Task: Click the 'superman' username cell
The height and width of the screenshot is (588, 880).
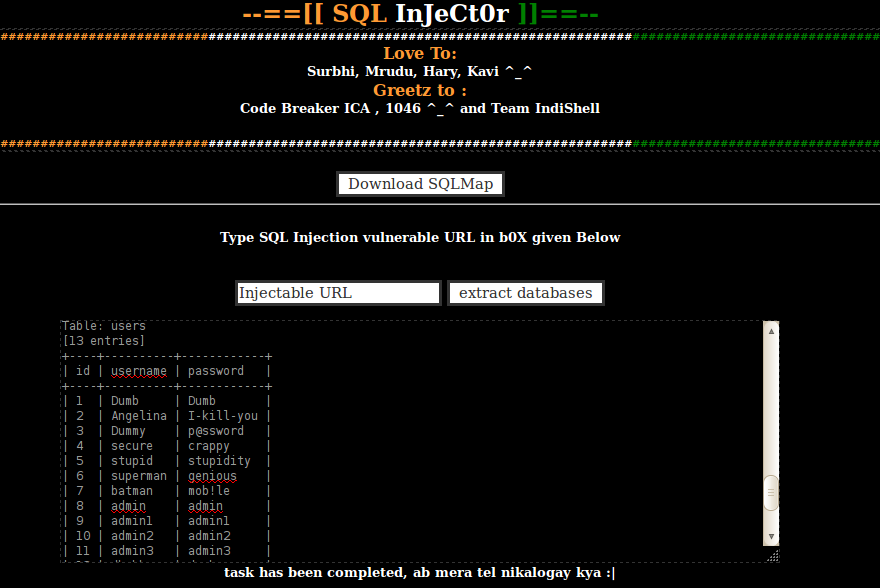Action: point(139,476)
